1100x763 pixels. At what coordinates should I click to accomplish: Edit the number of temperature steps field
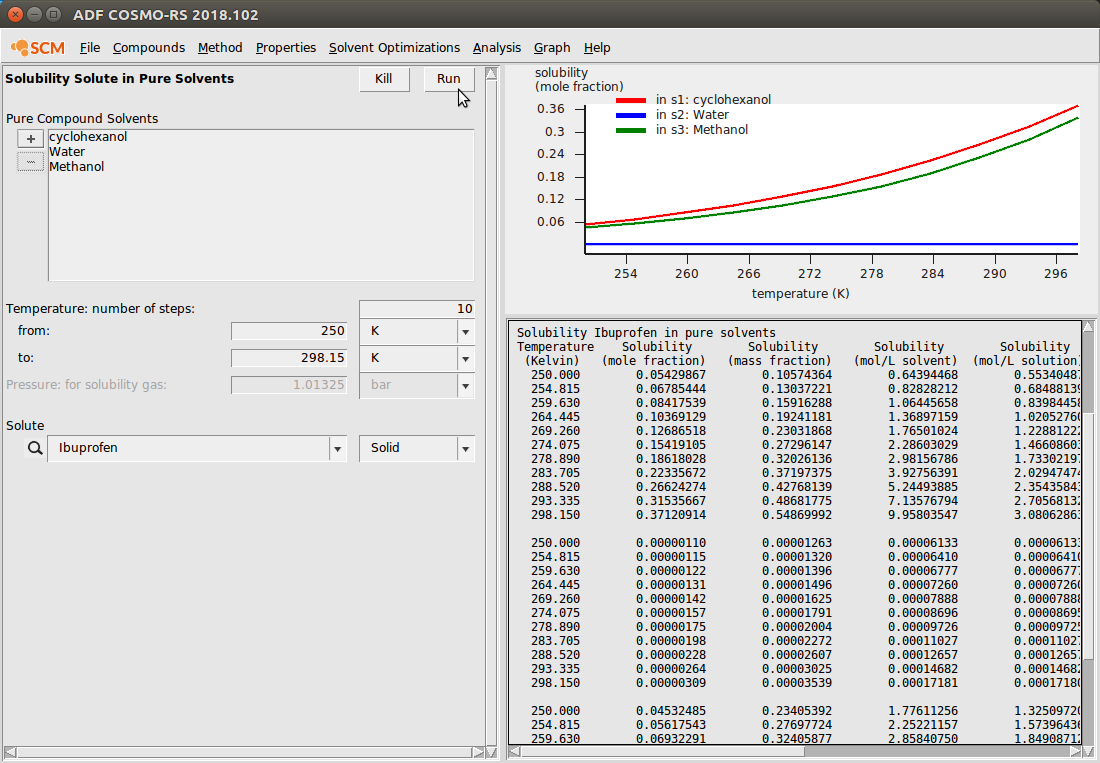pos(417,309)
